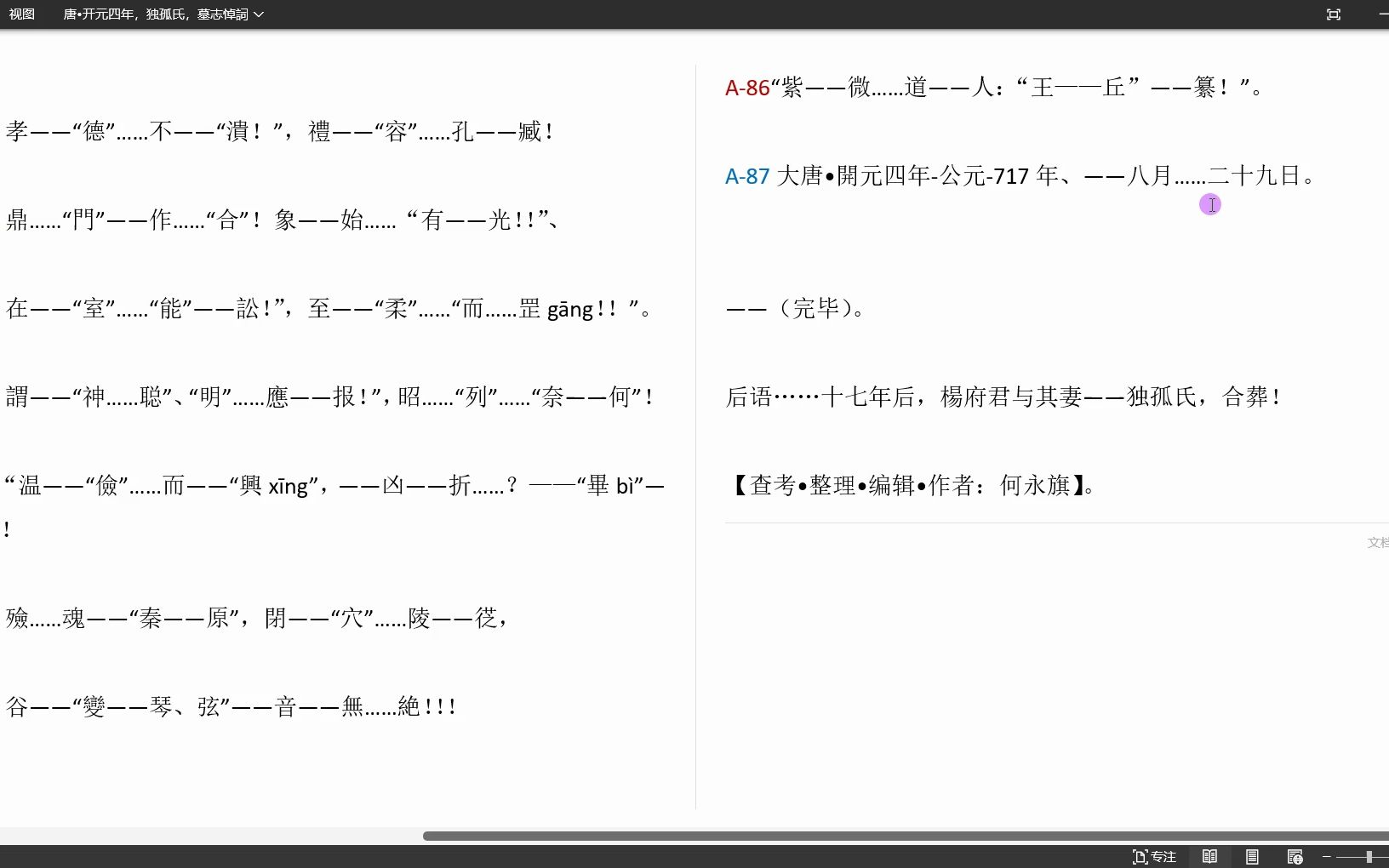The image size is (1389, 868).
Task: Click the line beginning 謂——“神……聪”
Action: pyautogui.click(x=330, y=397)
